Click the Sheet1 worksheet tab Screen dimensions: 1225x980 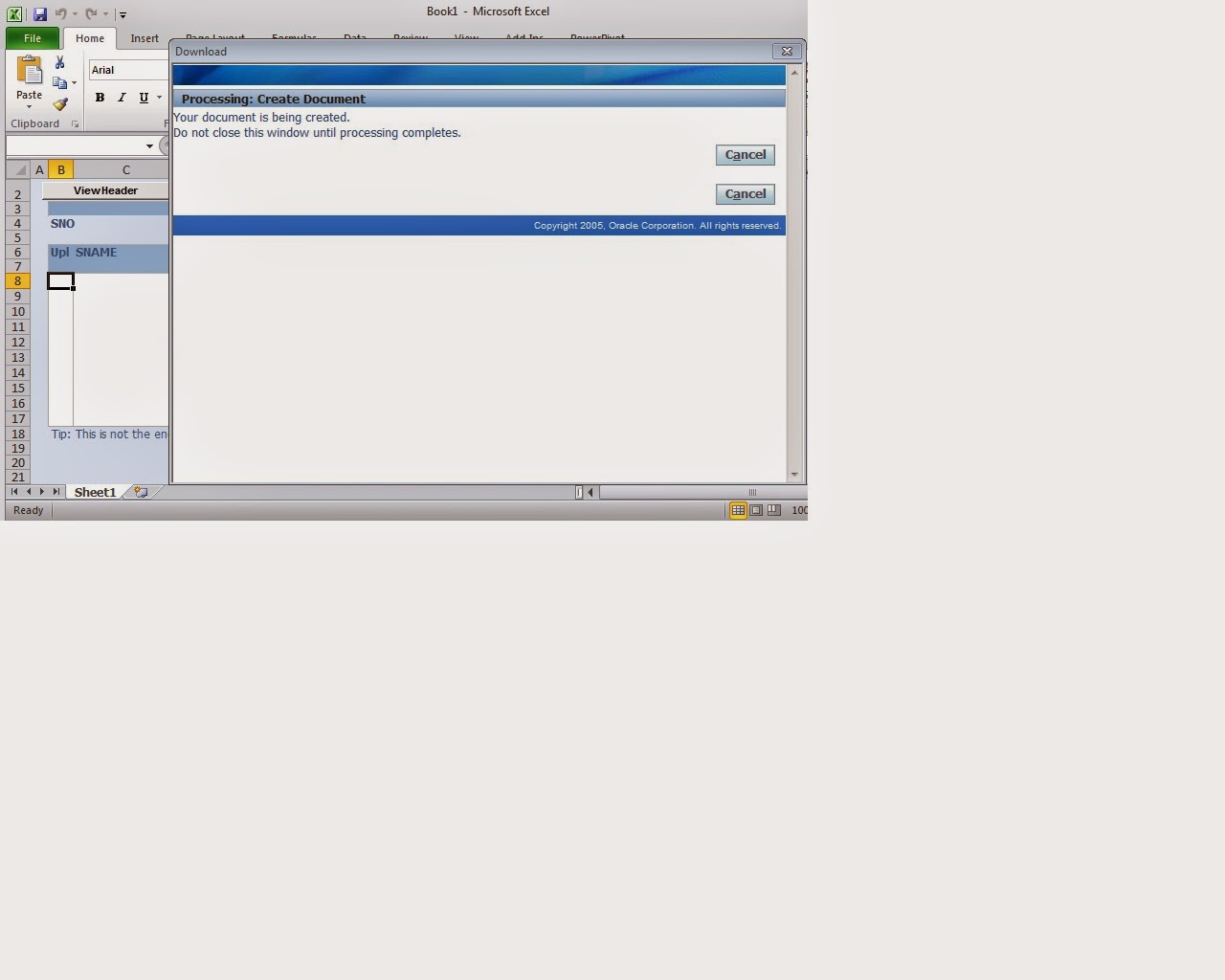(x=94, y=491)
